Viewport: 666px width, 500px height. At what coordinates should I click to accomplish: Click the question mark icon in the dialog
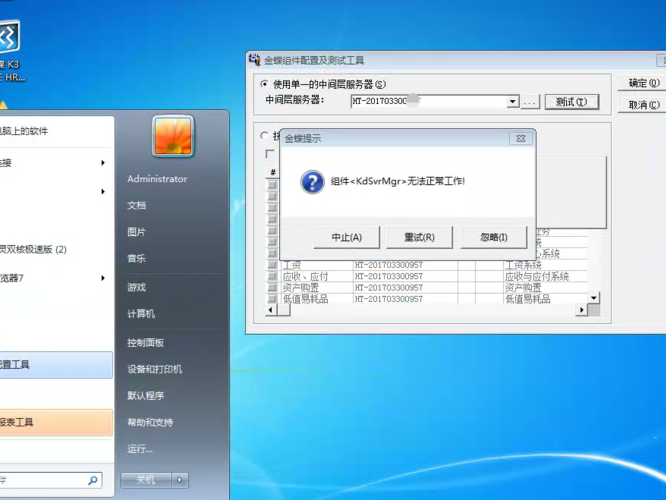point(312,182)
